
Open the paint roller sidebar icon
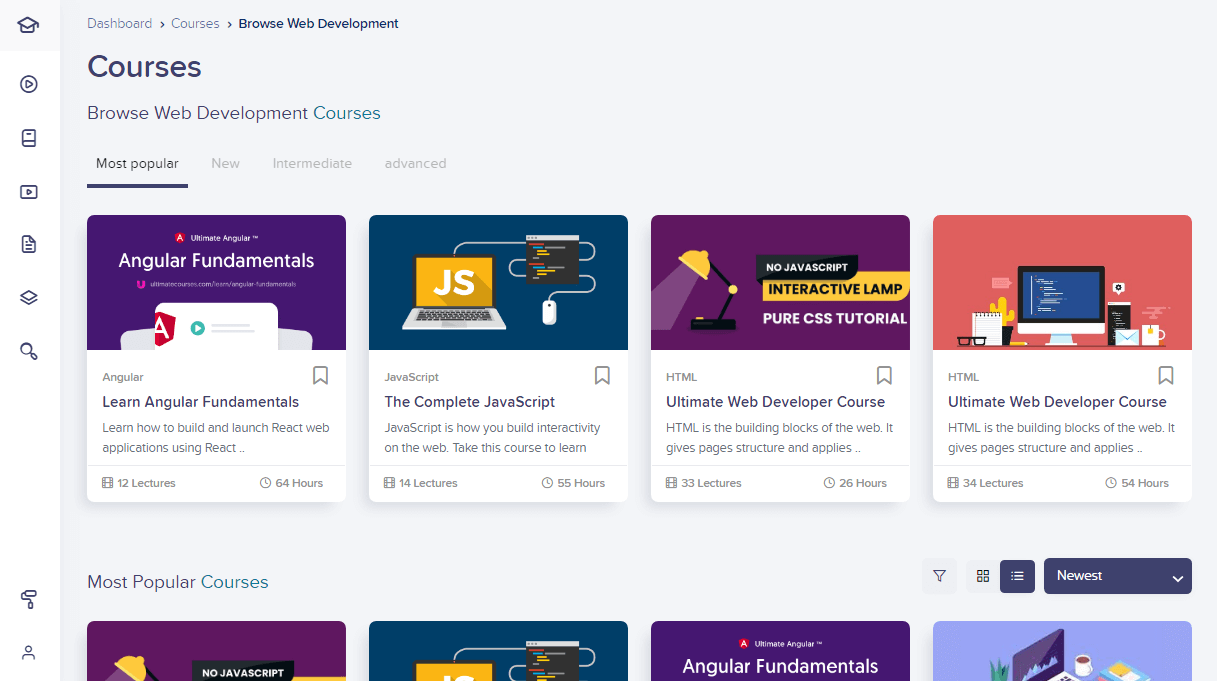[x=29, y=599]
